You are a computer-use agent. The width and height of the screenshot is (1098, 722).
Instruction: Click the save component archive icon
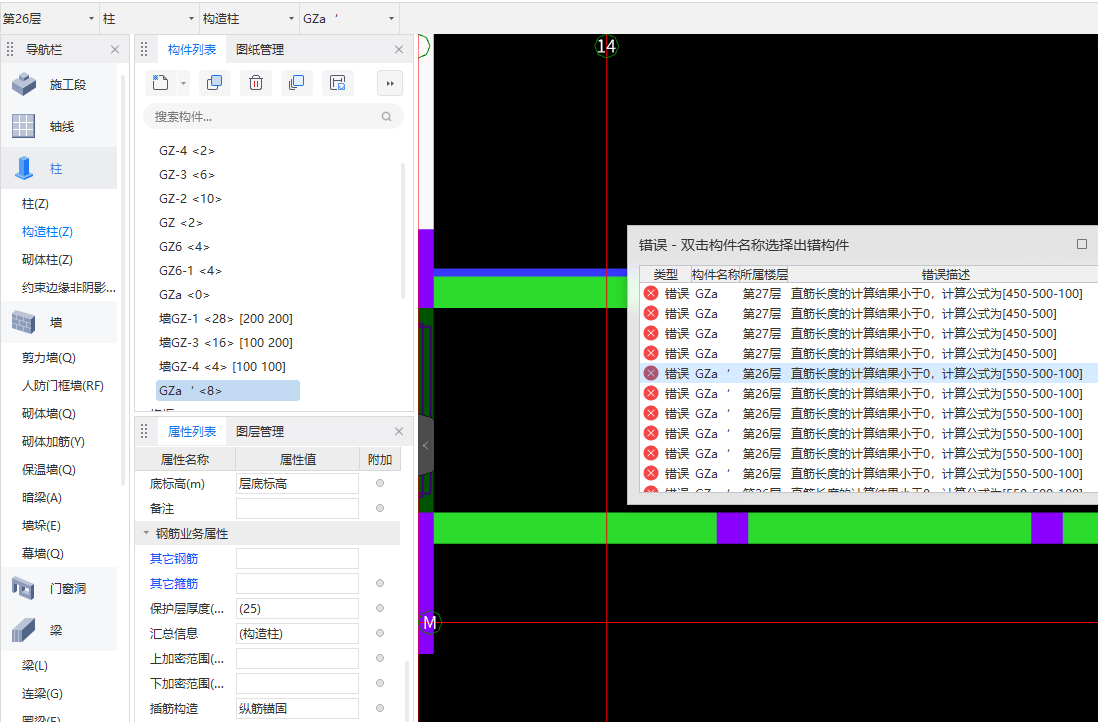pos(338,83)
